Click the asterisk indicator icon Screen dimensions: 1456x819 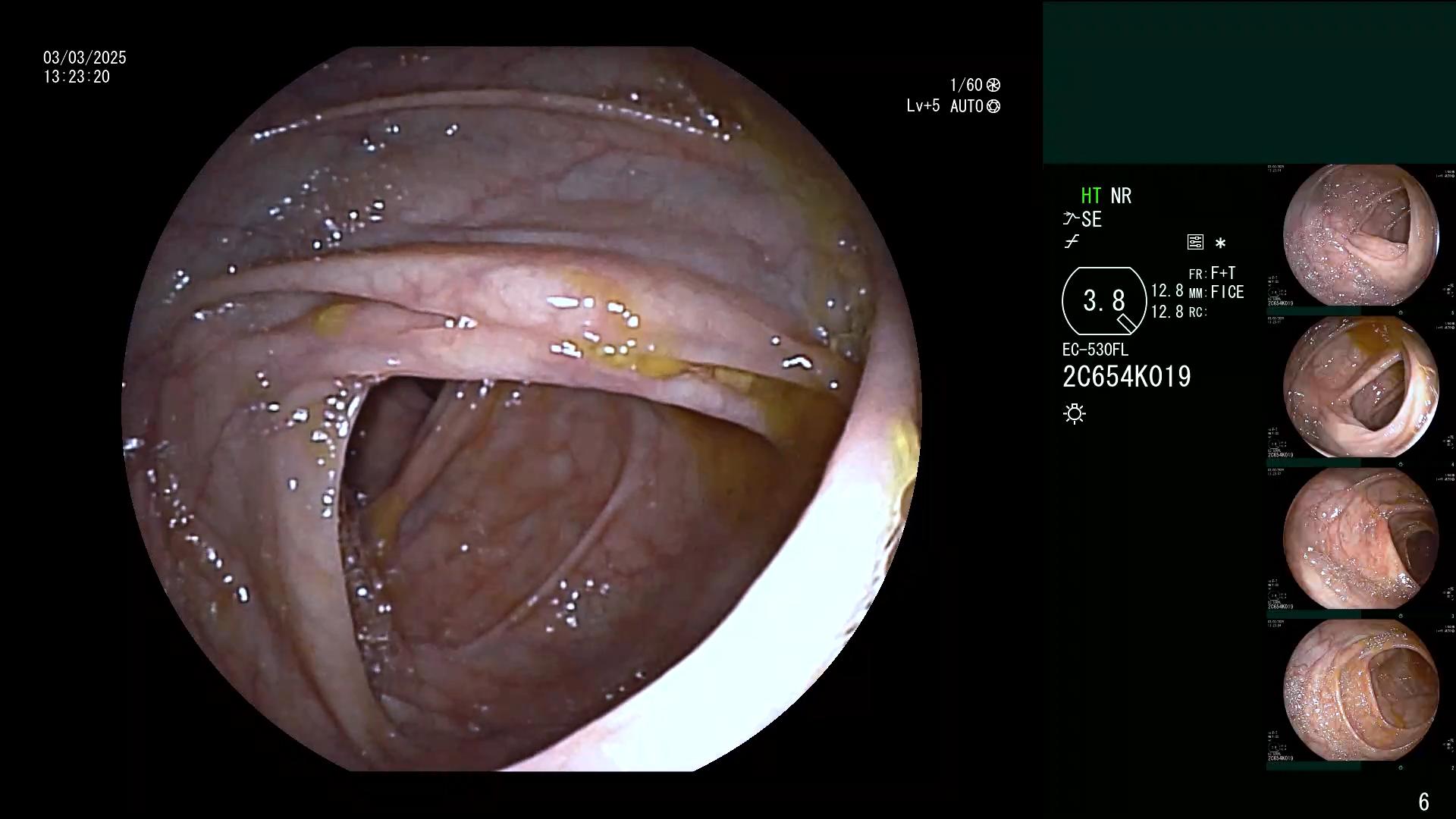tap(1220, 243)
